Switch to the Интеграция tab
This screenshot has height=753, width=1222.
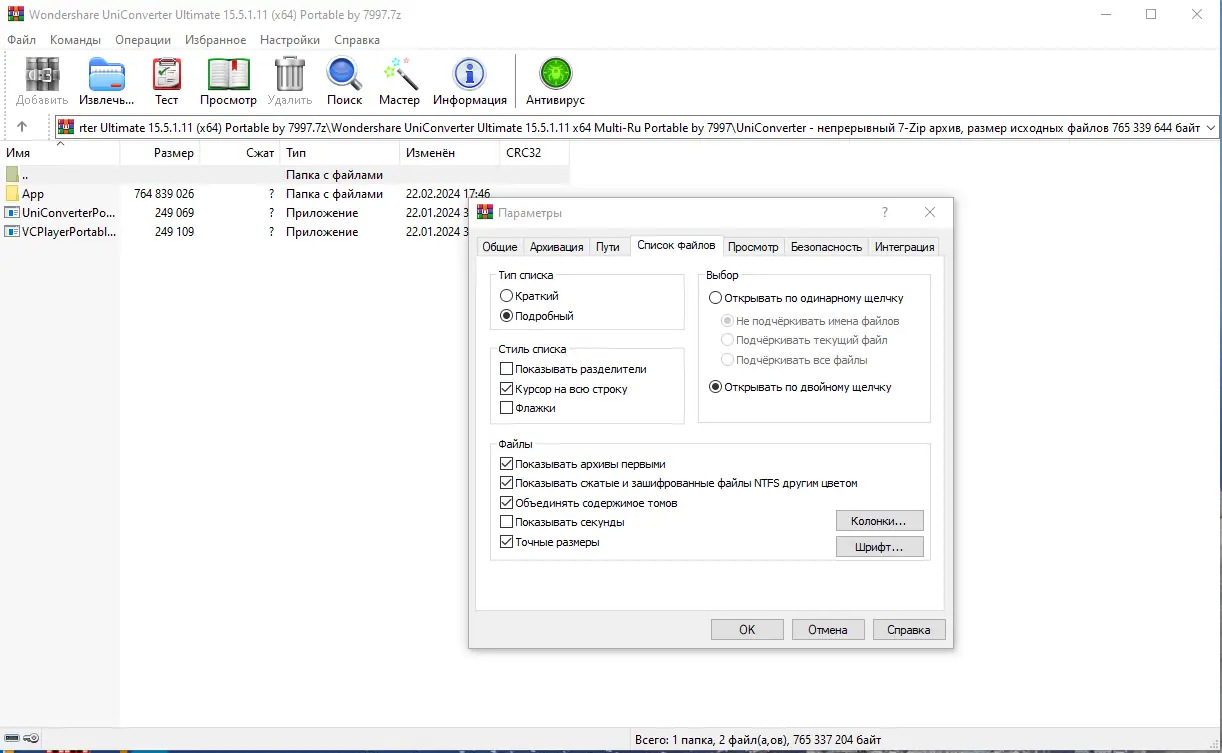click(x=904, y=247)
